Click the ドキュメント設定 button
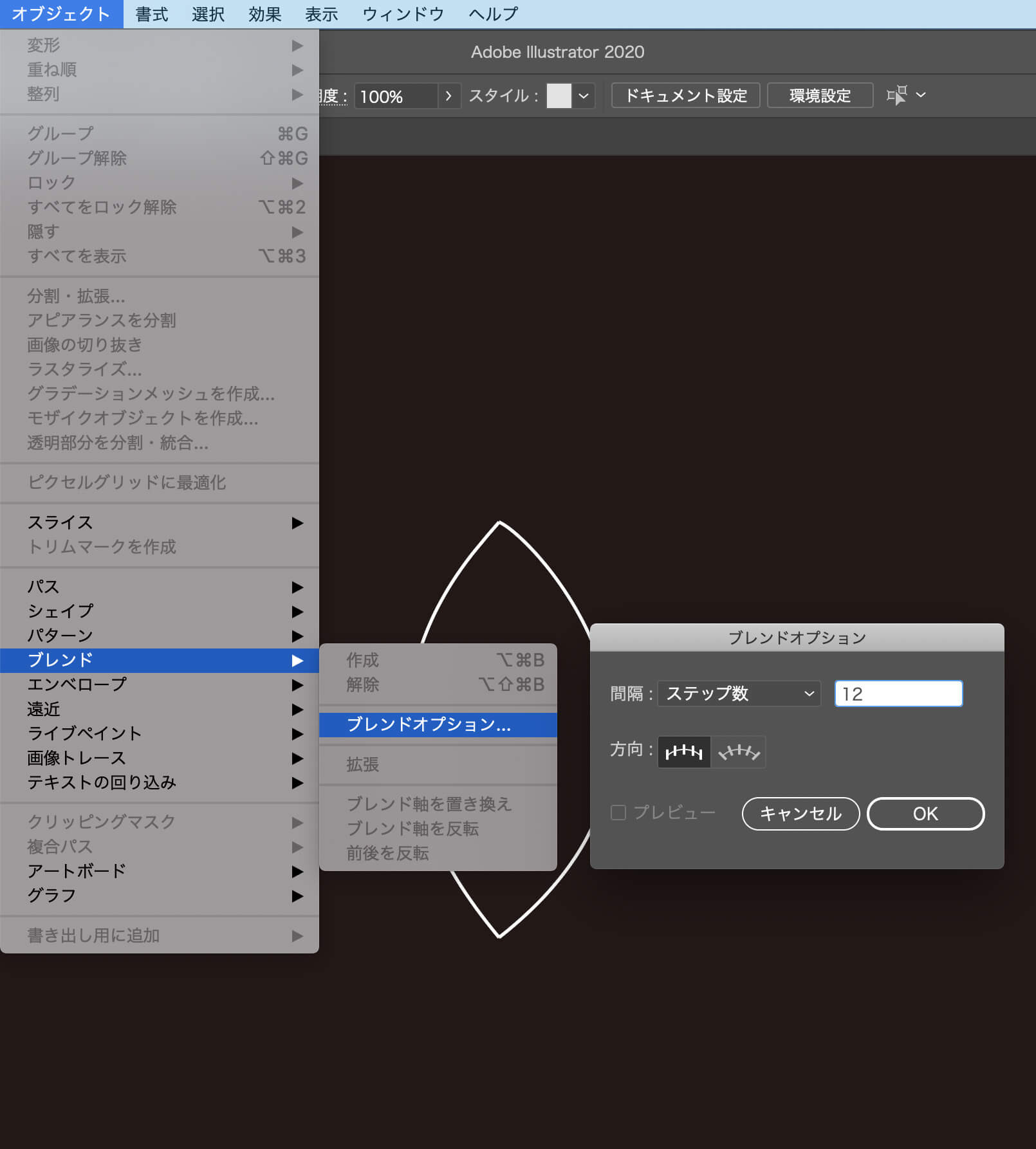1036x1149 pixels. point(685,95)
